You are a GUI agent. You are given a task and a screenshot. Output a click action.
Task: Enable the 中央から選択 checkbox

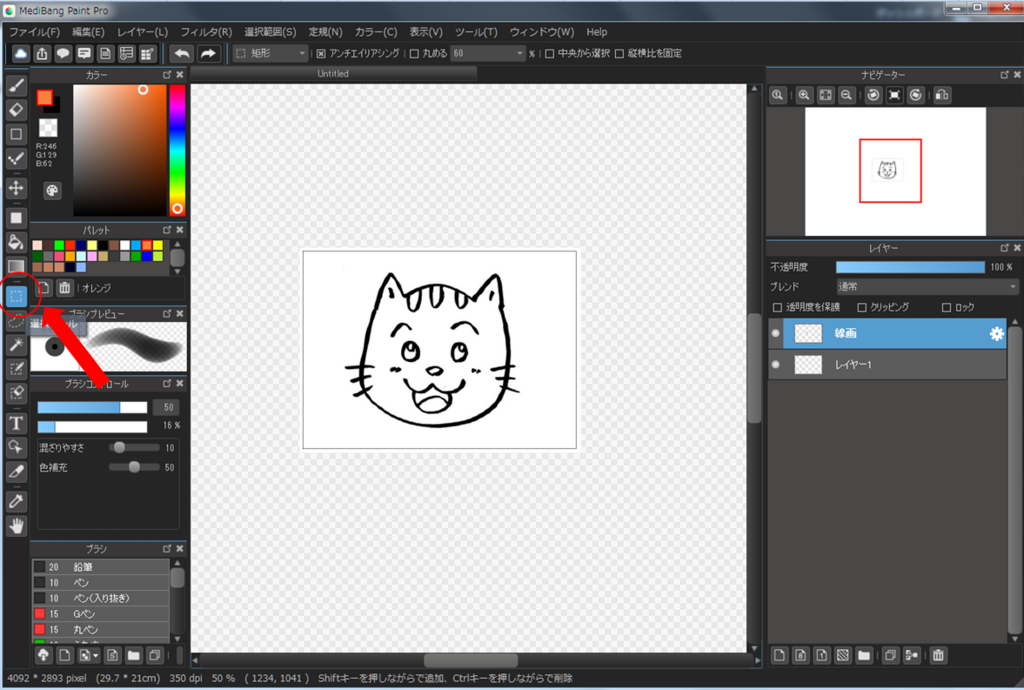(549, 54)
